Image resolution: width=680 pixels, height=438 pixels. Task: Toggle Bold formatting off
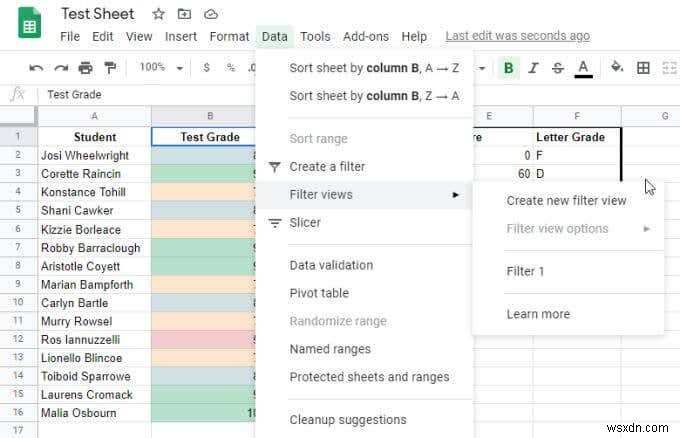509,68
